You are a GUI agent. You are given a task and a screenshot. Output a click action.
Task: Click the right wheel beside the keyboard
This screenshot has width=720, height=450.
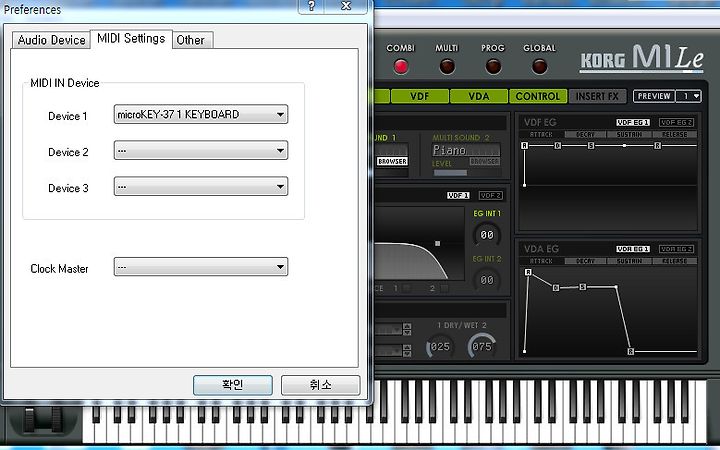(57, 420)
